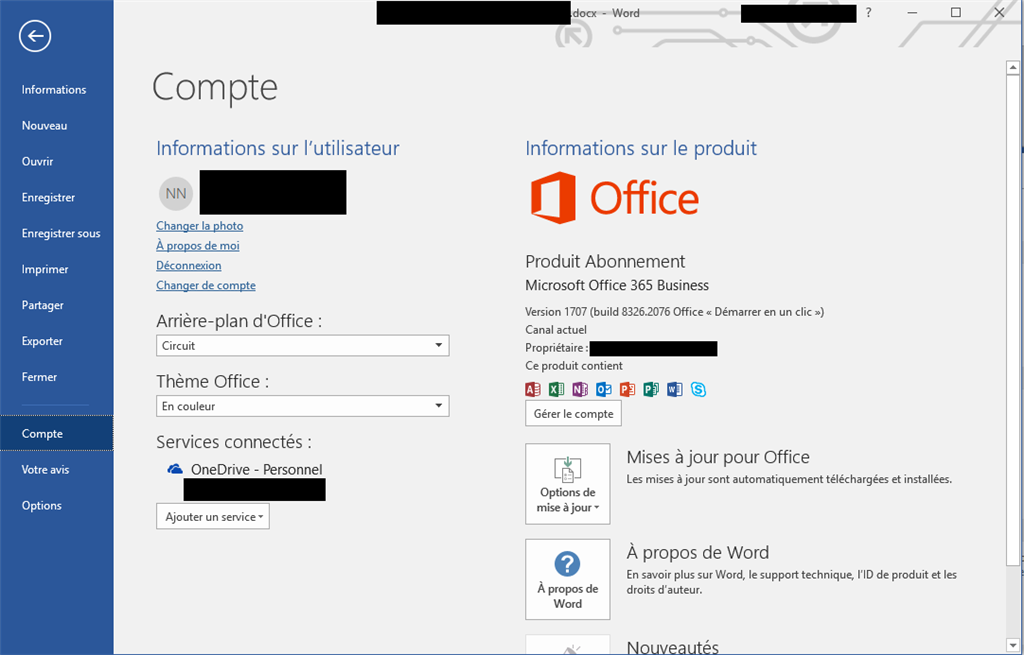Image resolution: width=1024 pixels, height=655 pixels.
Task: Click the scrollbar down arrow
Action: (x=1013, y=645)
